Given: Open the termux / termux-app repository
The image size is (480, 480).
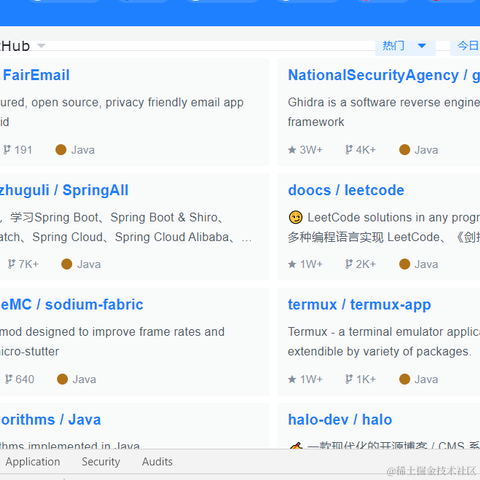Looking at the screenshot, I should tap(359, 305).
